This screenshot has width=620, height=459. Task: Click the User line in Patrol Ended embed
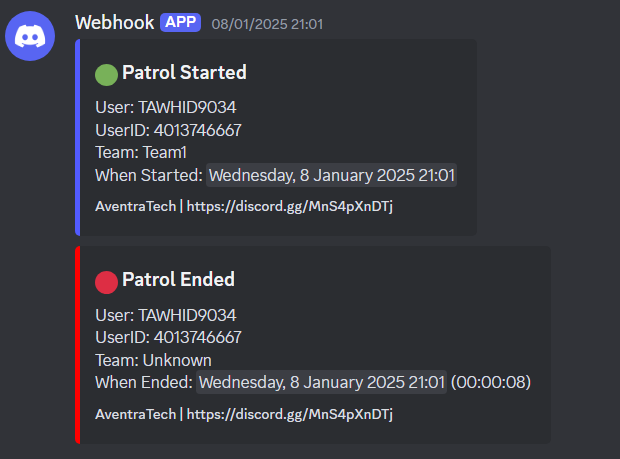pos(165,315)
